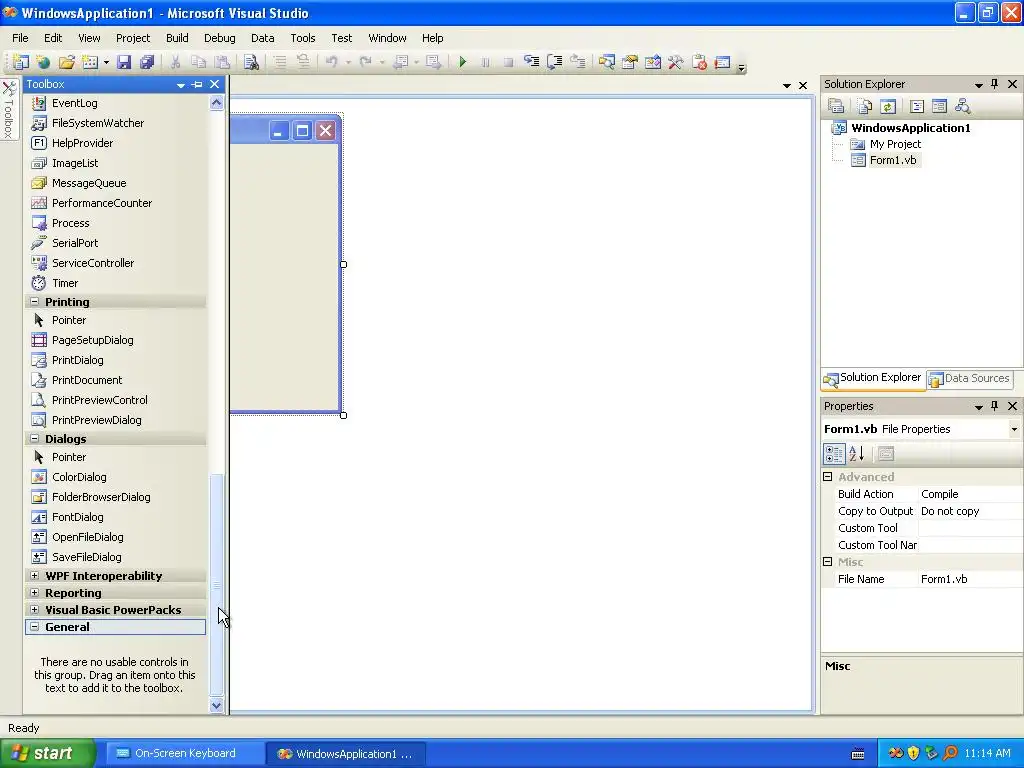Save the current file with the floppy icon

tap(124, 62)
